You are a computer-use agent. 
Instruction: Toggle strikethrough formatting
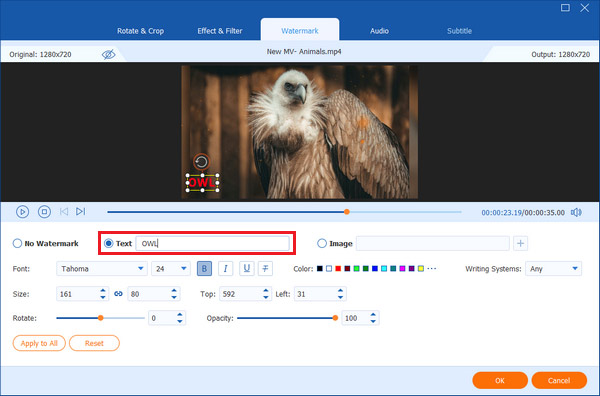click(x=265, y=269)
